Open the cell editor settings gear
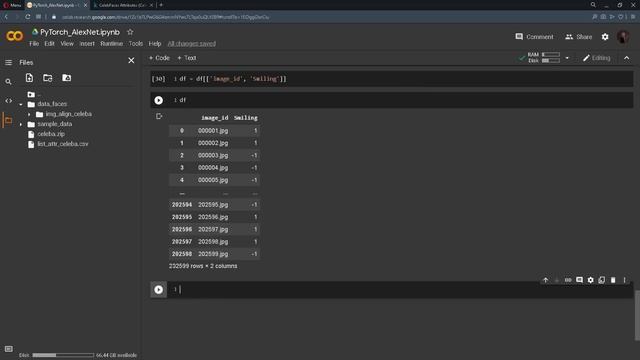Viewport: 640px width, 360px height. coord(591,280)
